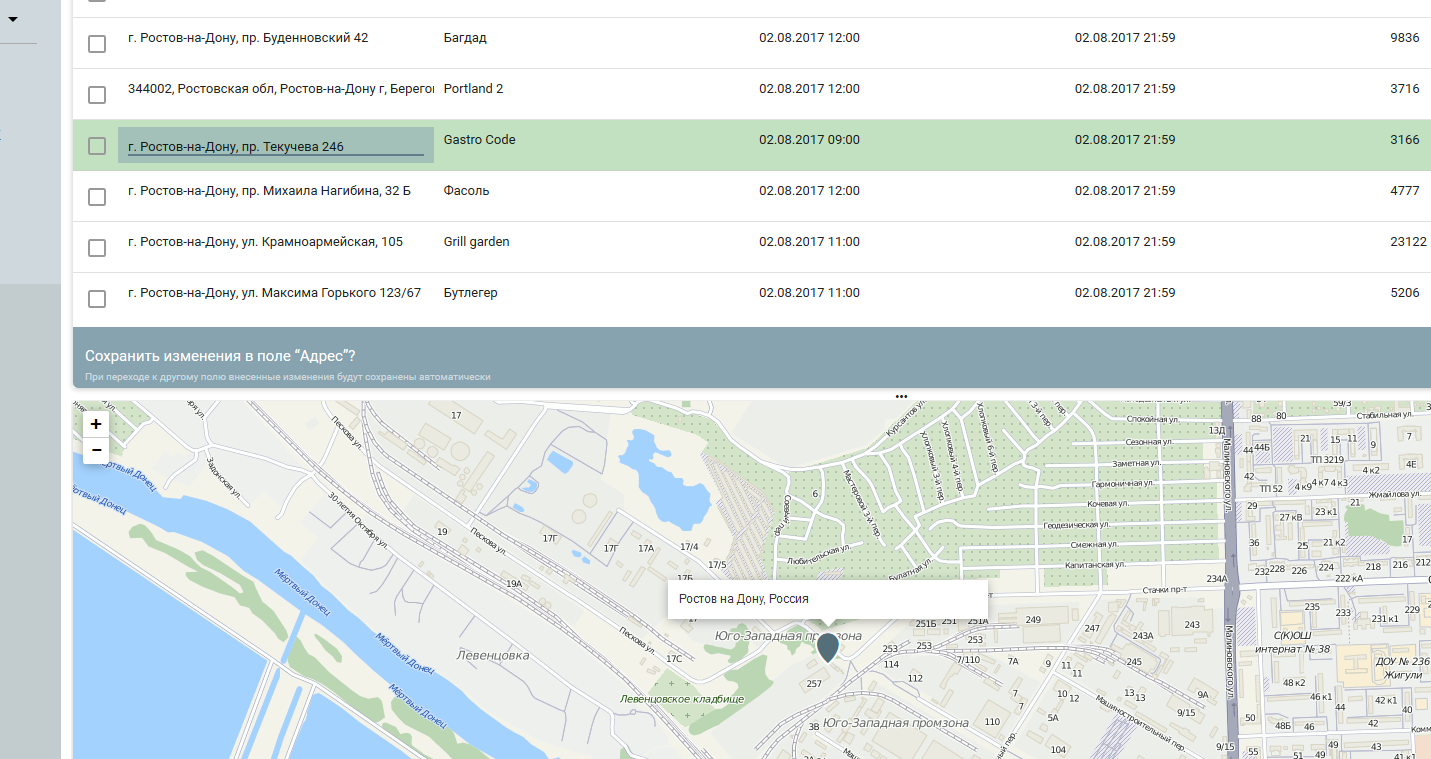The width and height of the screenshot is (1431, 759).
Task: Tick checkbox for Буденновский 42 row
Action: click(x=97, y=44)
